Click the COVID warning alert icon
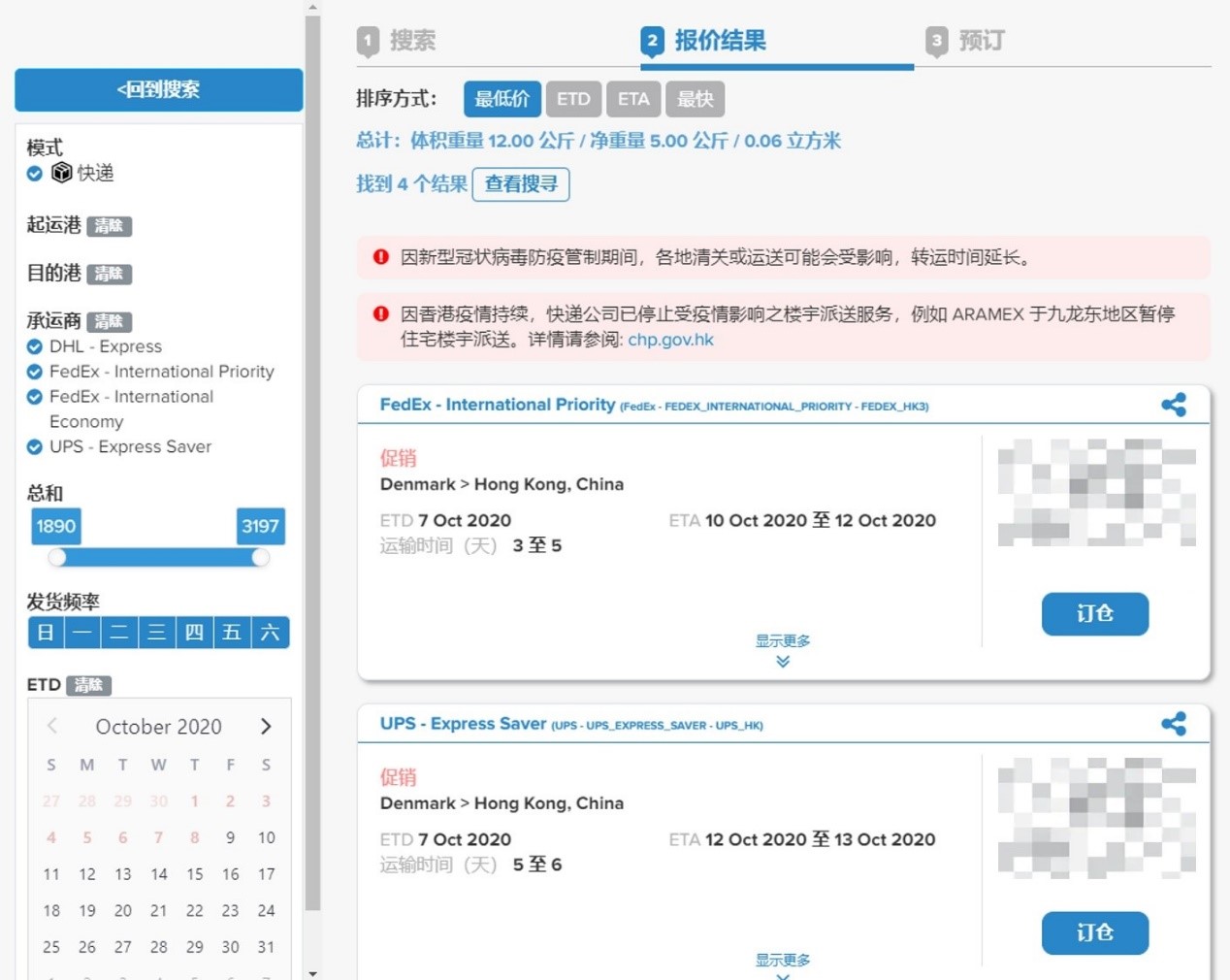 click(x=381, y=257)
